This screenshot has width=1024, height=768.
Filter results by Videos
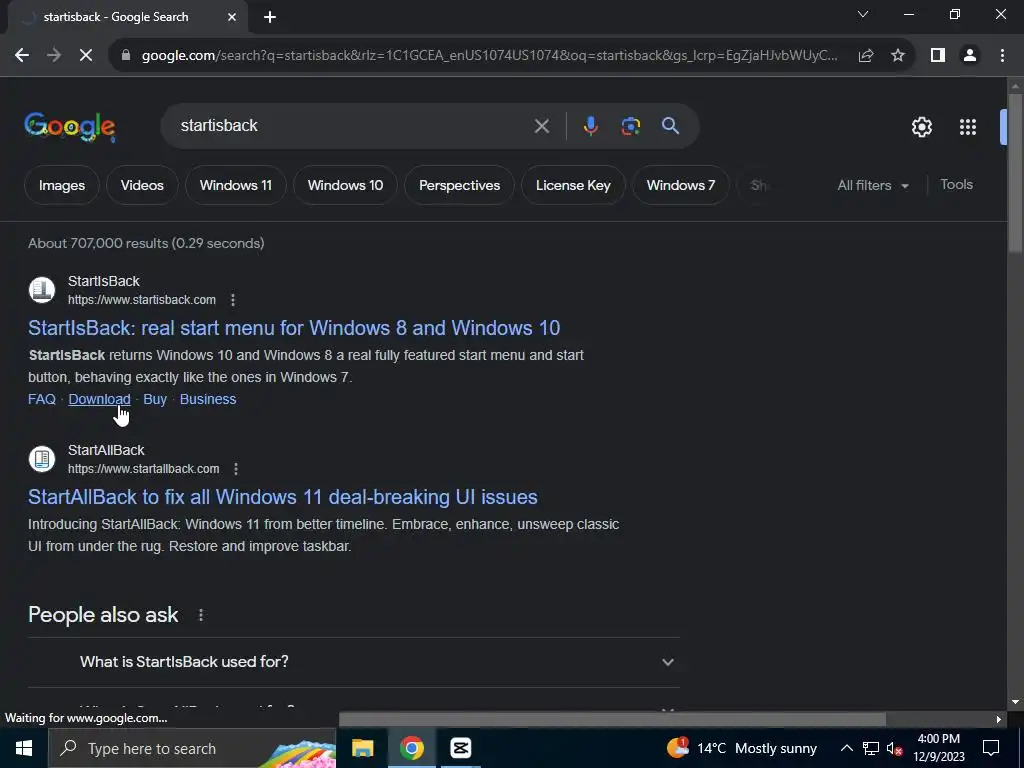tap(142, 185)
